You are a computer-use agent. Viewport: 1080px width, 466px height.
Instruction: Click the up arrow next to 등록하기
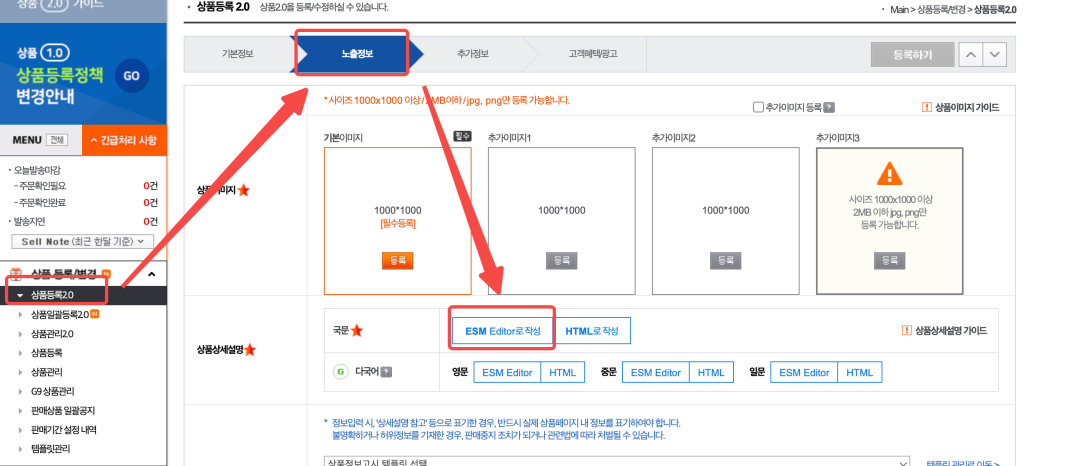[970, 54]
